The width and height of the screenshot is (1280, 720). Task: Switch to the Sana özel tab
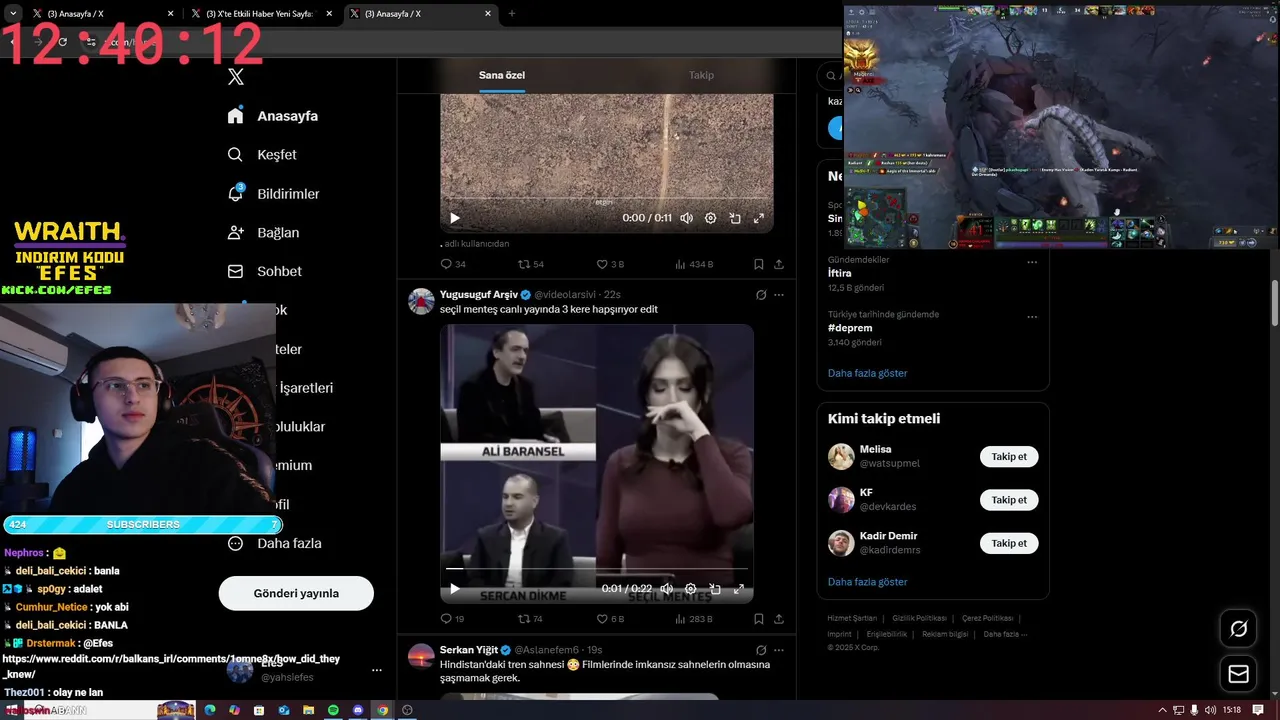tap(502, 75)
